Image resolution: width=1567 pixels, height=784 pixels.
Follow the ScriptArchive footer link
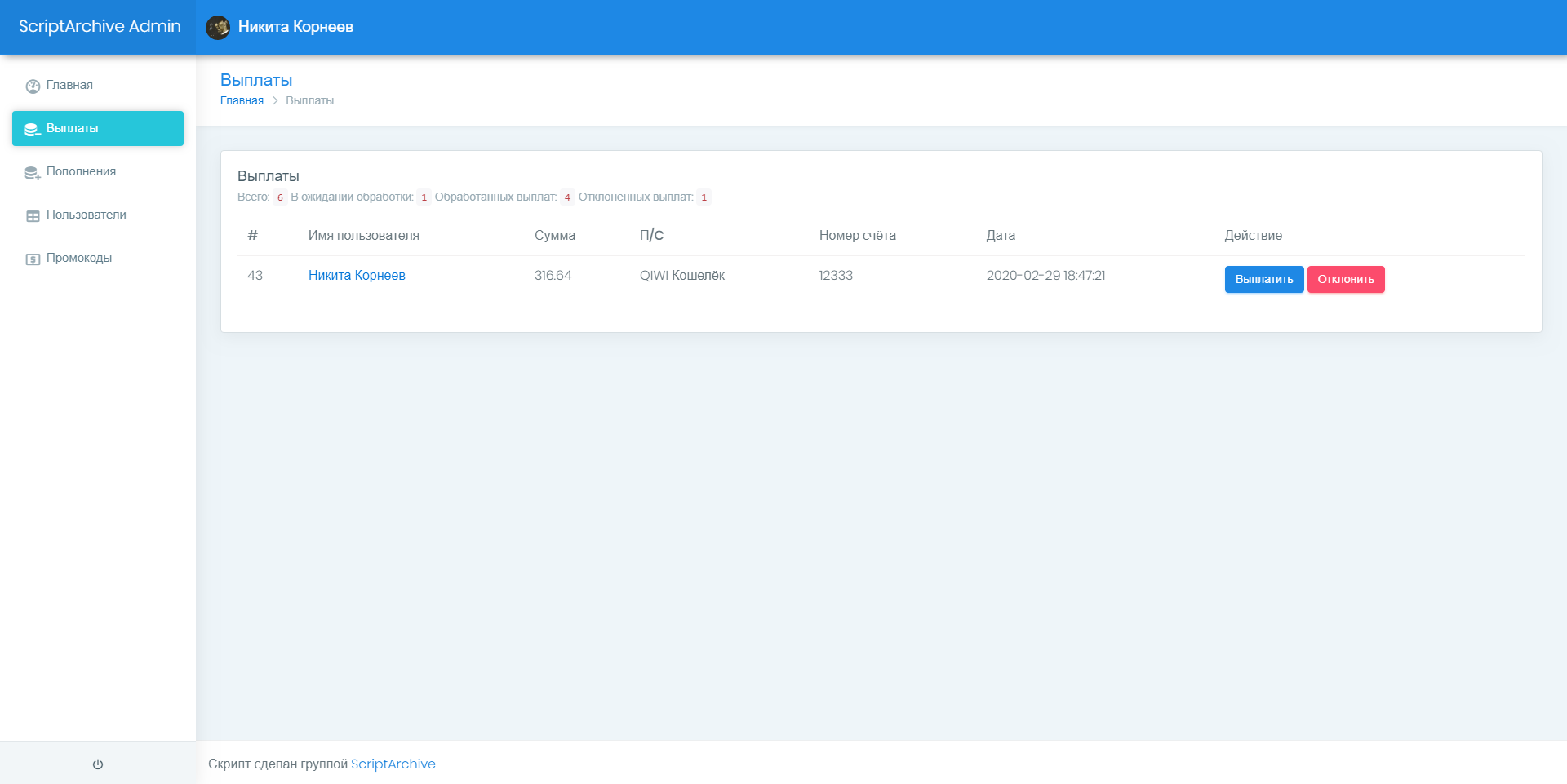pyautogui.click(x=393, y=764)
